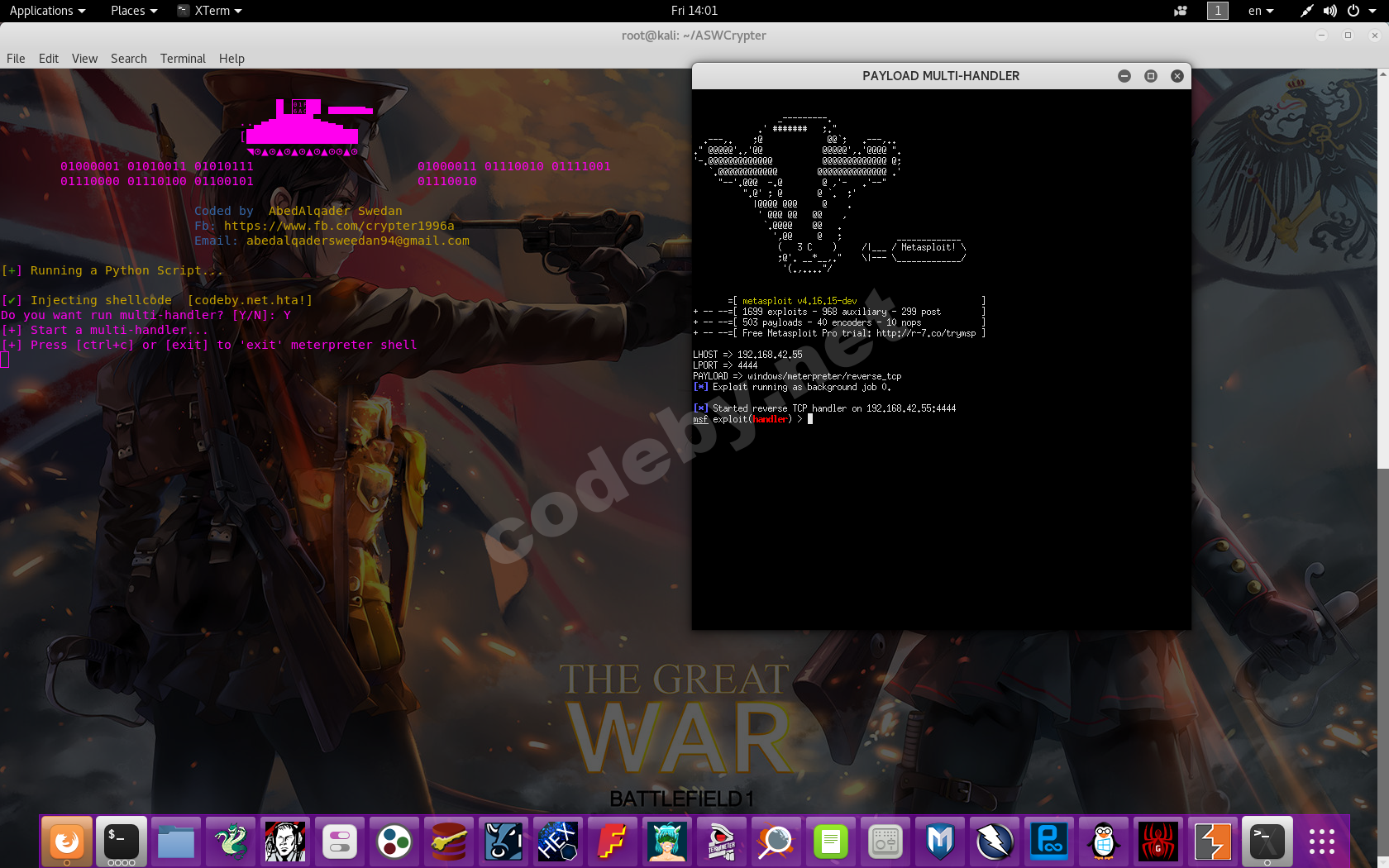Open the green notes document icon
1389x868 pixels.
pos(831,842)
